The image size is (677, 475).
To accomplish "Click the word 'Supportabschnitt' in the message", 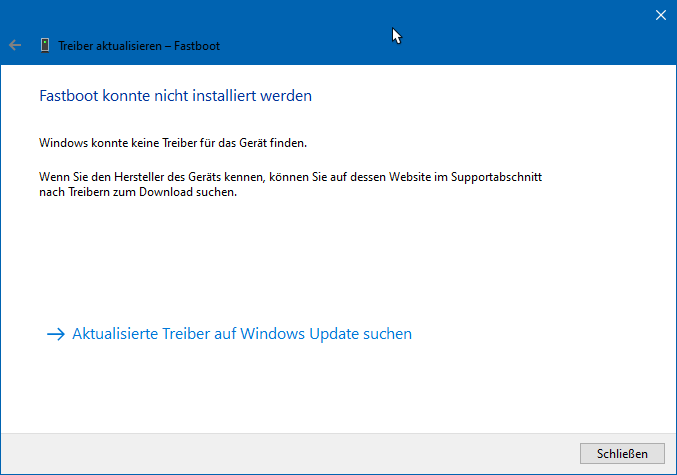I will click(509, 176).
